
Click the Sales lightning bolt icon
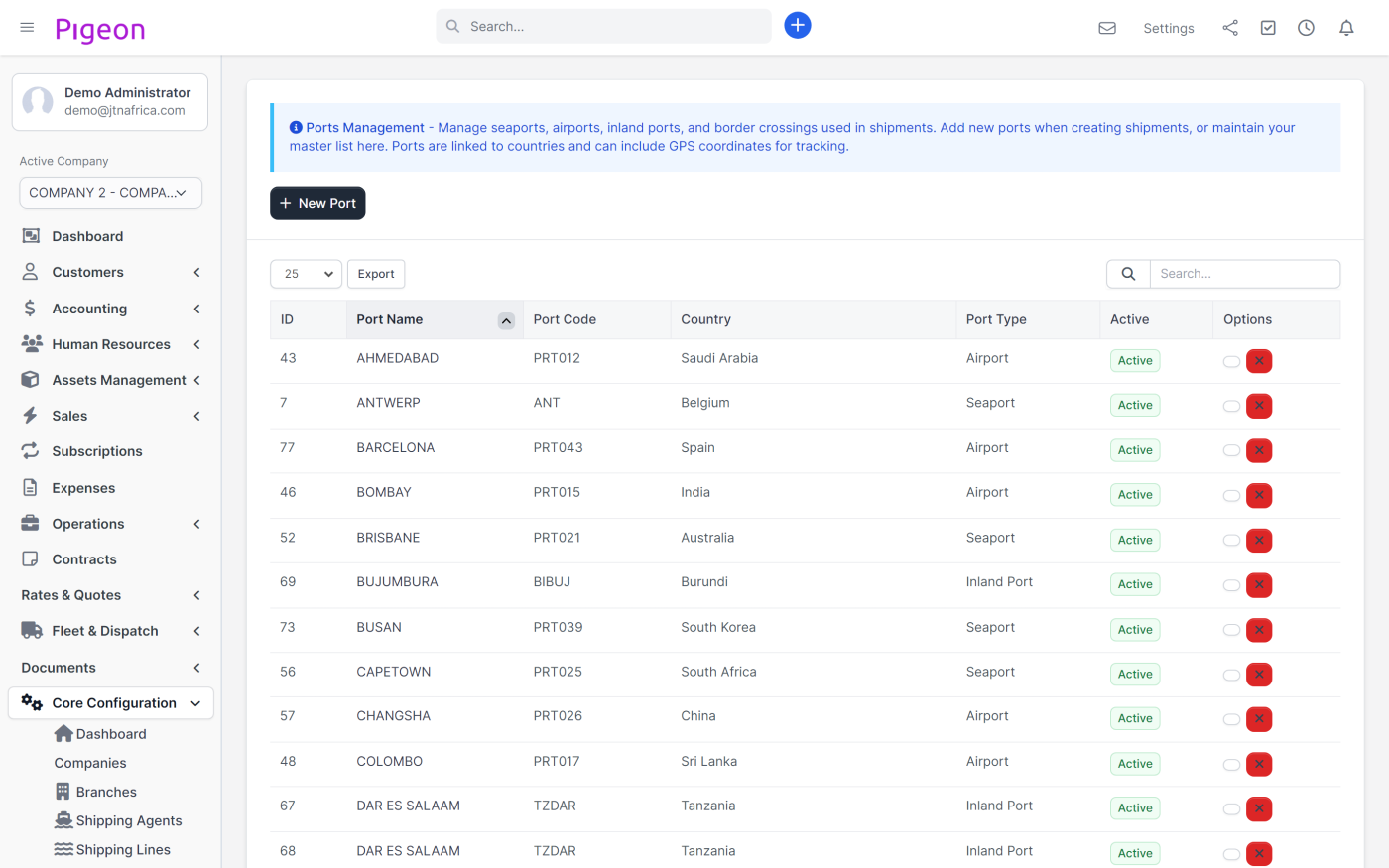pyautogui.click(x=31, y=416)
